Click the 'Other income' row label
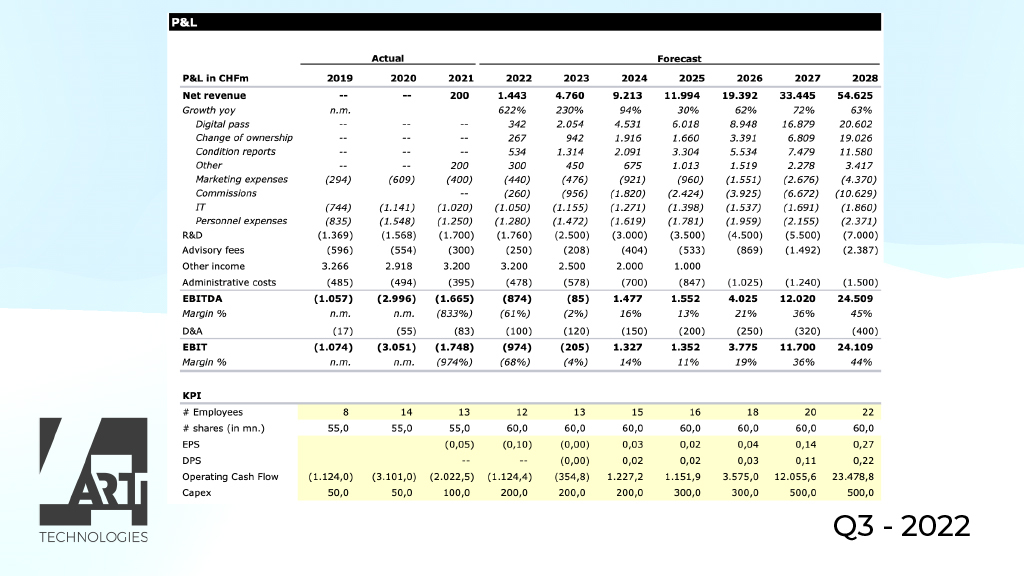The image size is (1024, 576). pyautogui.click(x=214, y=266)
